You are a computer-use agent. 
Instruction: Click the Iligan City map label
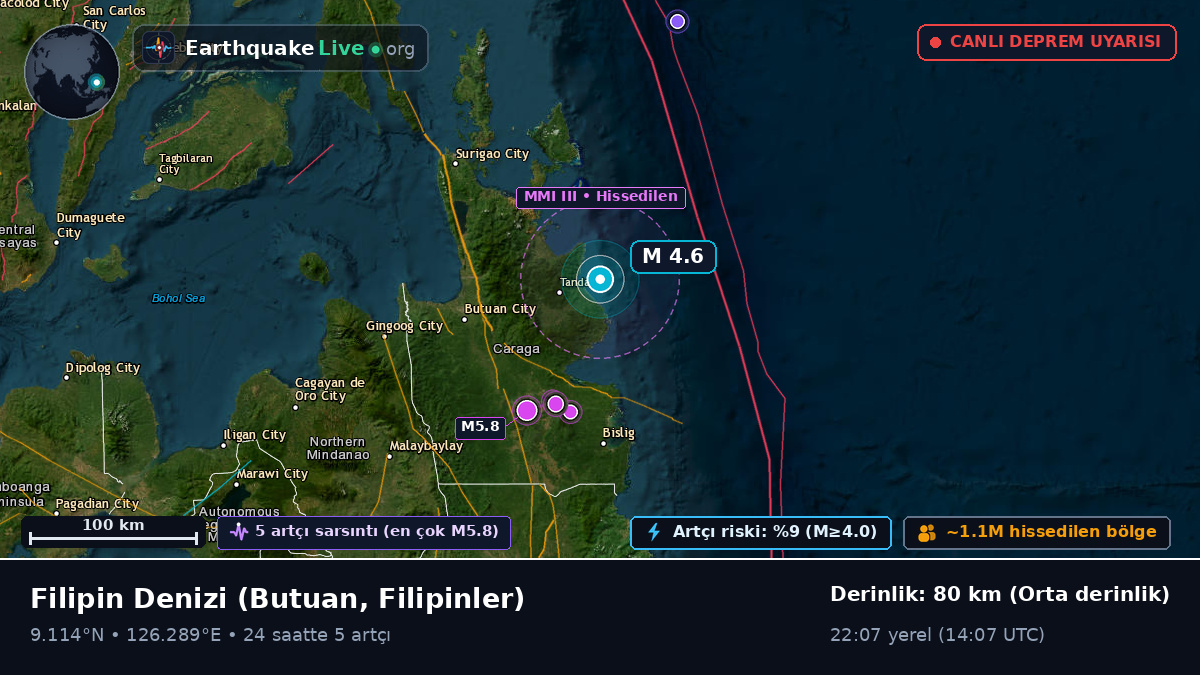pos(254,435)
